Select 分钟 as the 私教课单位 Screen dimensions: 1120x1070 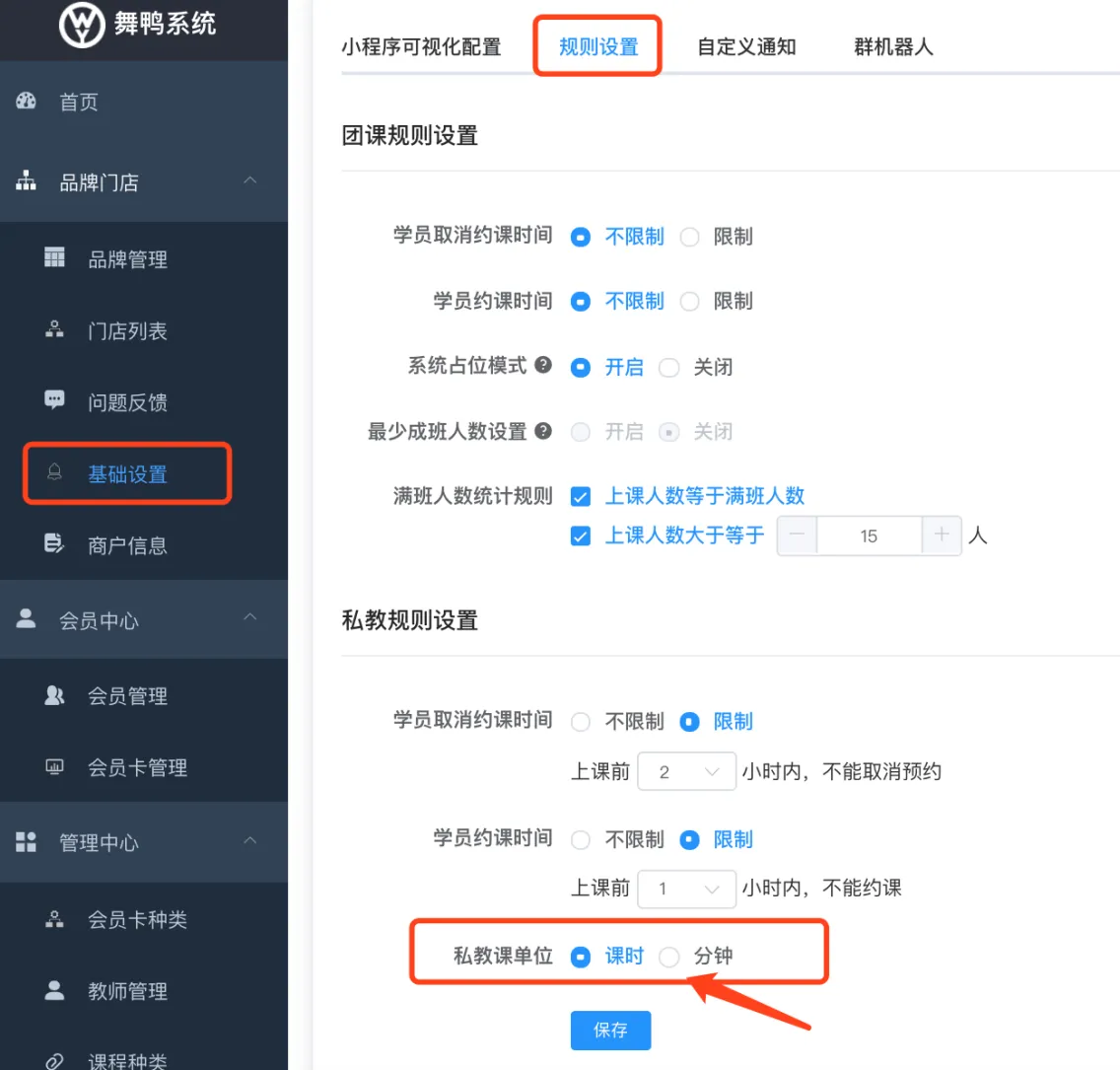point(669,957)
